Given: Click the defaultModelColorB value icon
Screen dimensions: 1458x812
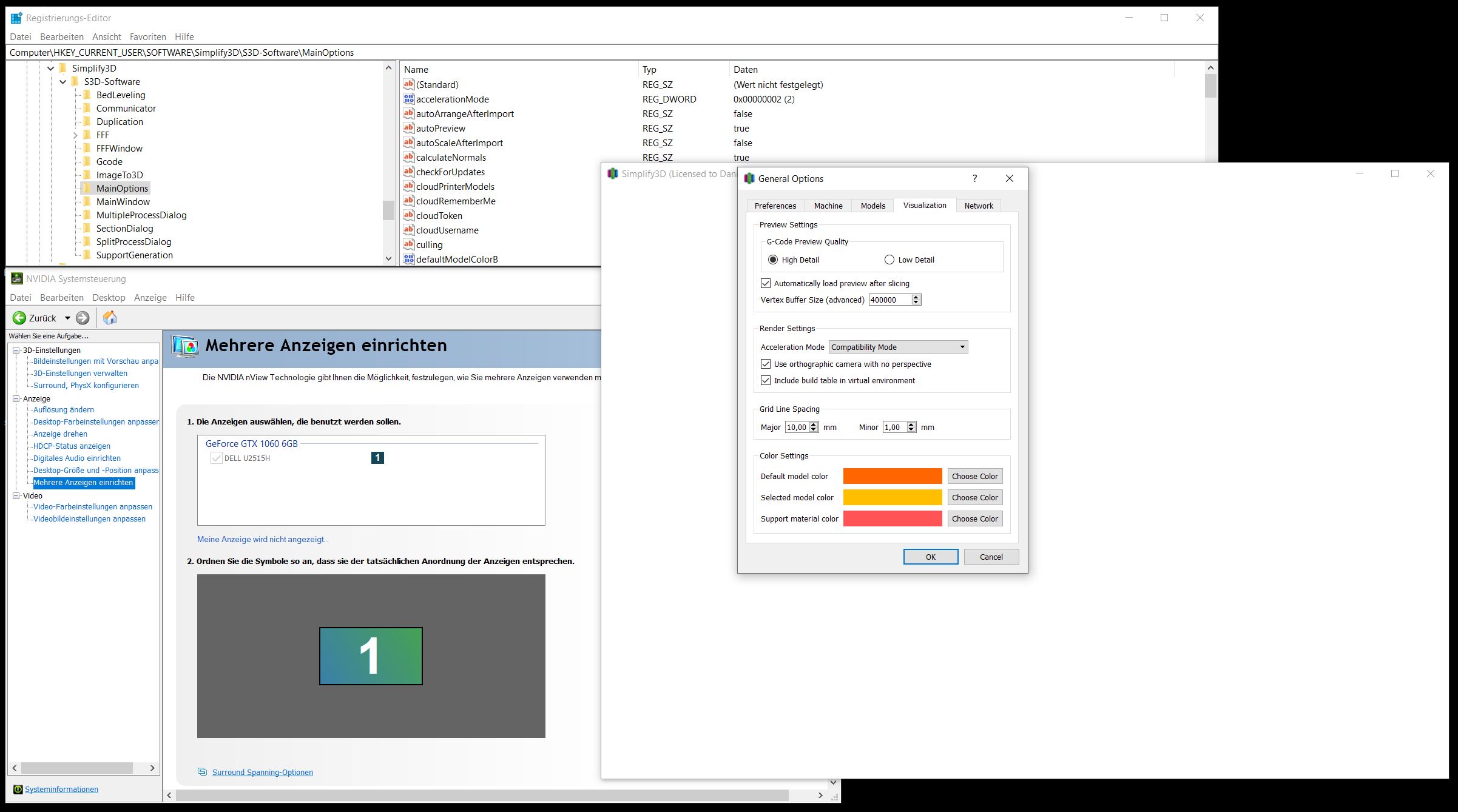Looking at the screenshot, I should coord(408,259).
